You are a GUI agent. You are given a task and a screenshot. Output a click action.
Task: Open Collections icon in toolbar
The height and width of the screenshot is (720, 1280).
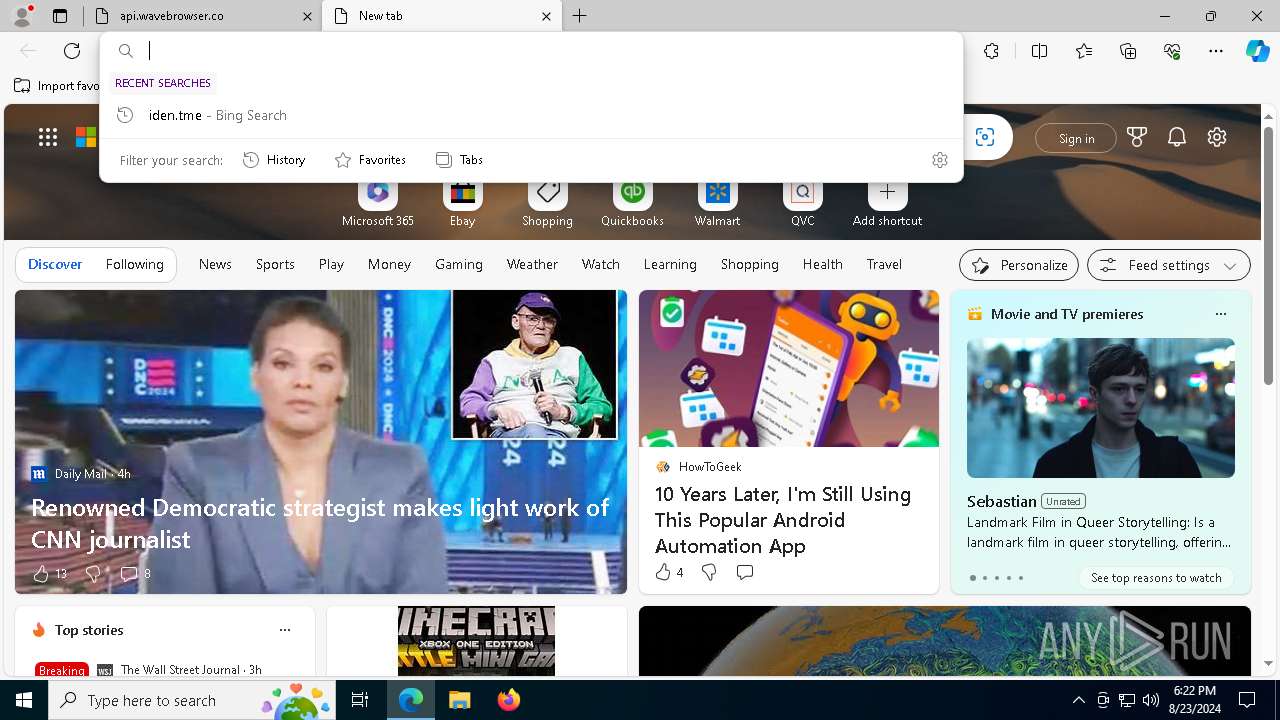click(1128, 51)
